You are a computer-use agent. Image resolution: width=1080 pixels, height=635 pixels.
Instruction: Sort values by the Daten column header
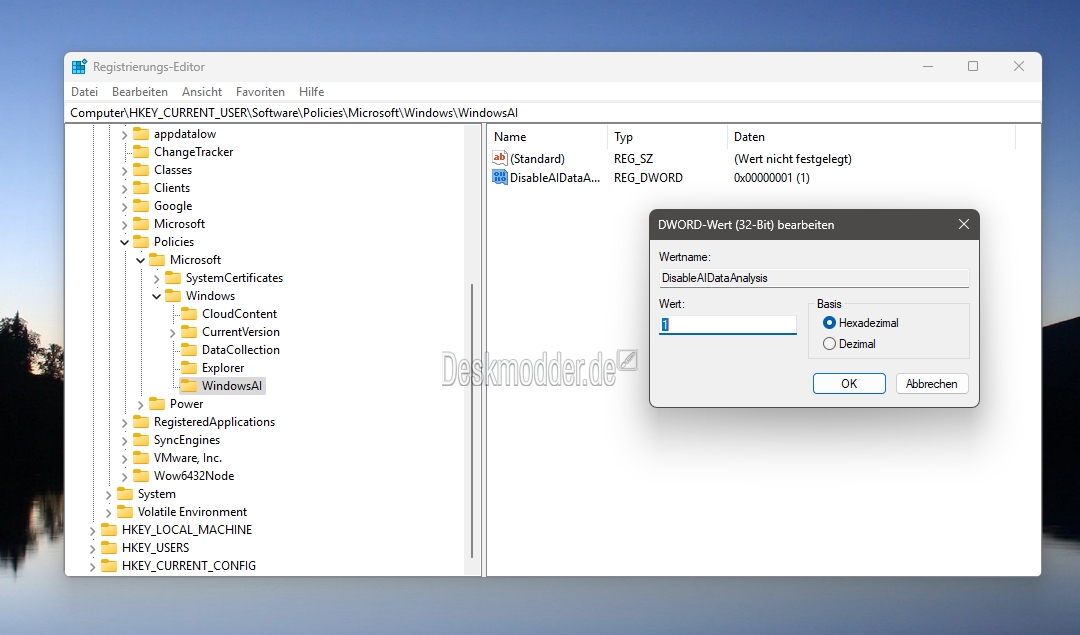coord(871,137)
